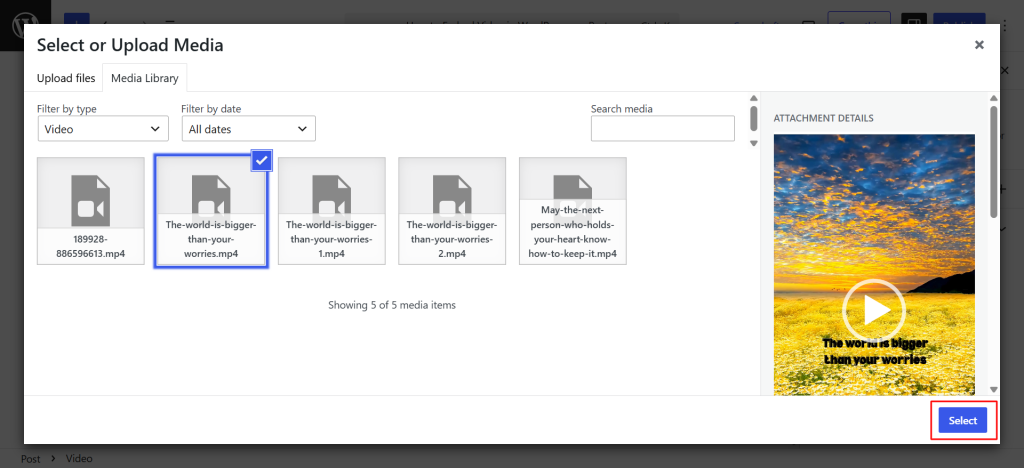Click the attachment details scrollbar thumb
The width and height of the screenshot is (1024, 468).
tap(994, 162)
